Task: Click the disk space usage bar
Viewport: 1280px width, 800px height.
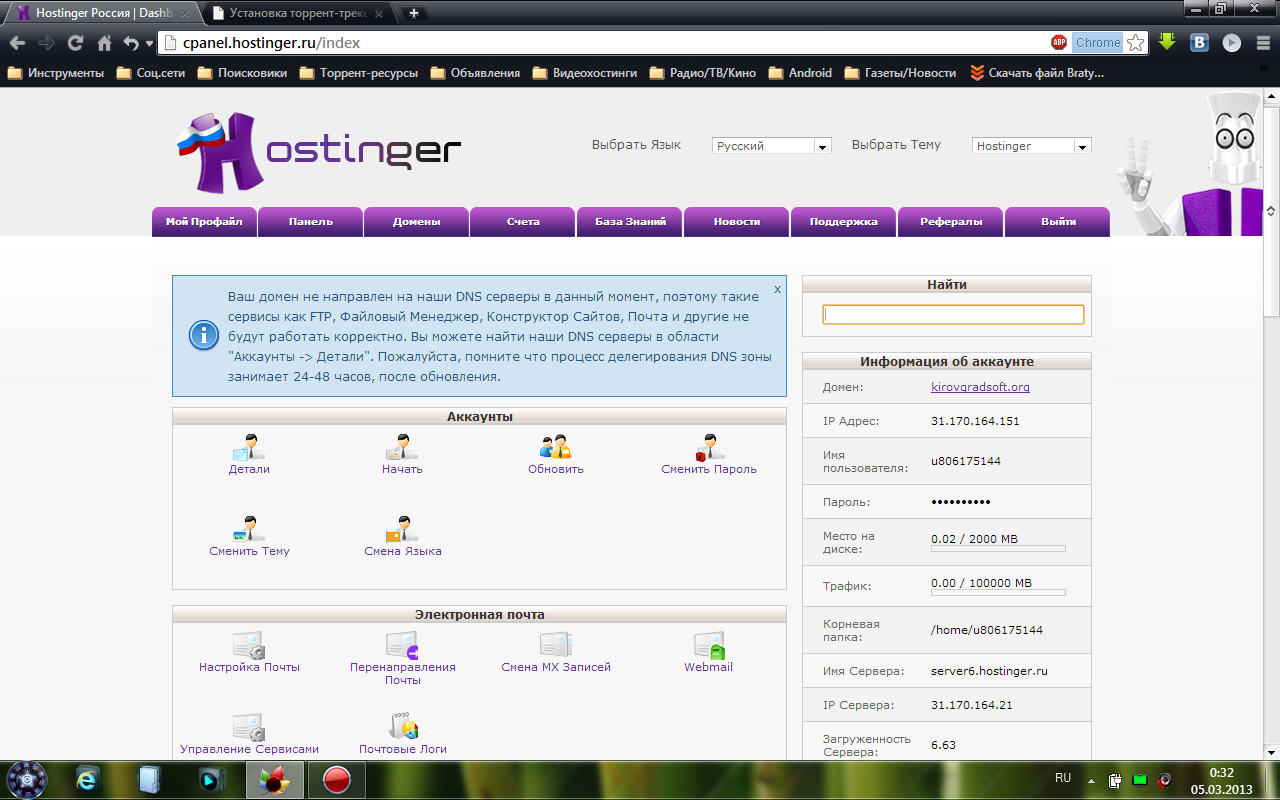Action: [x=998, y=548]
